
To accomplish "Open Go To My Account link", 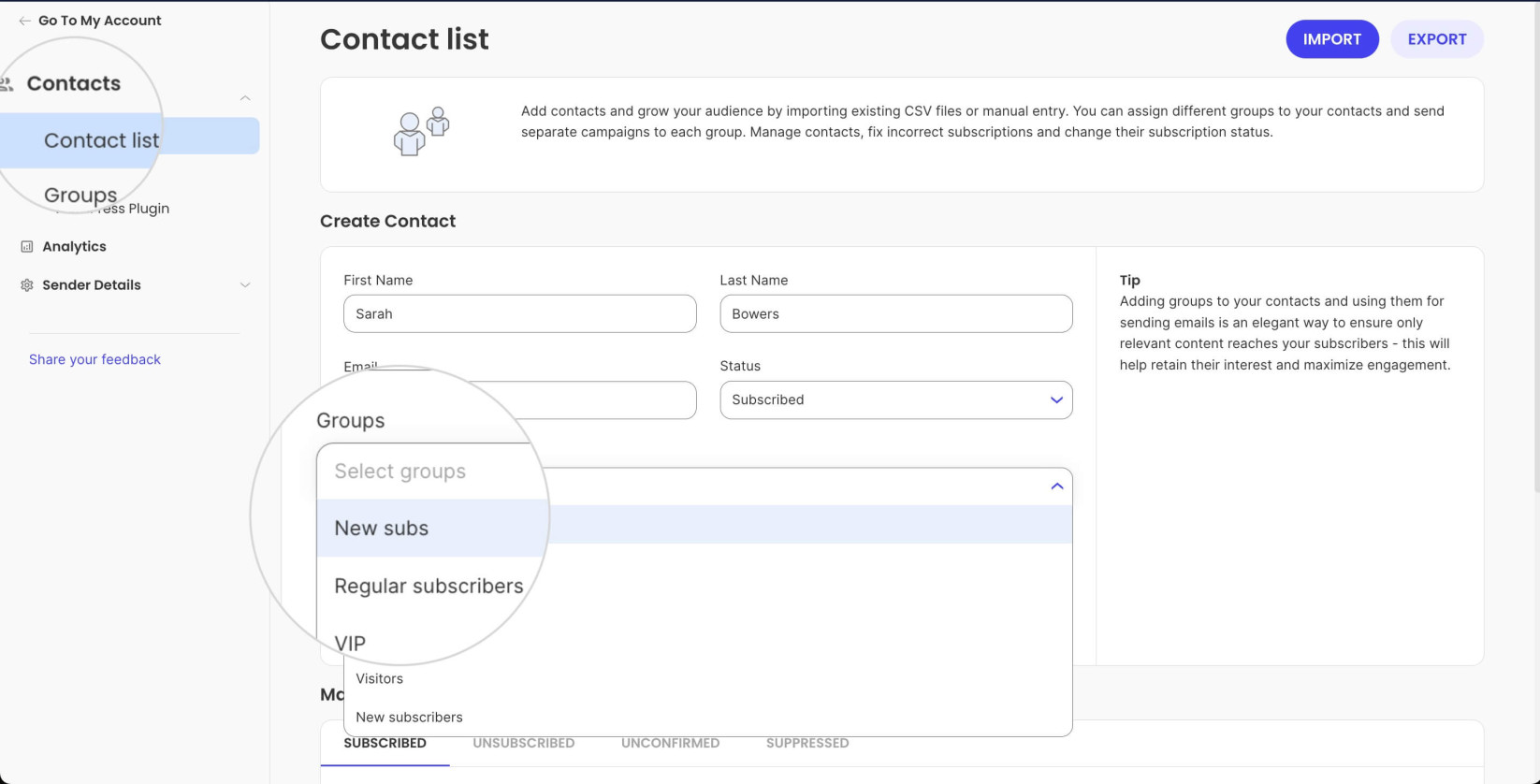I will click(99, 21).
